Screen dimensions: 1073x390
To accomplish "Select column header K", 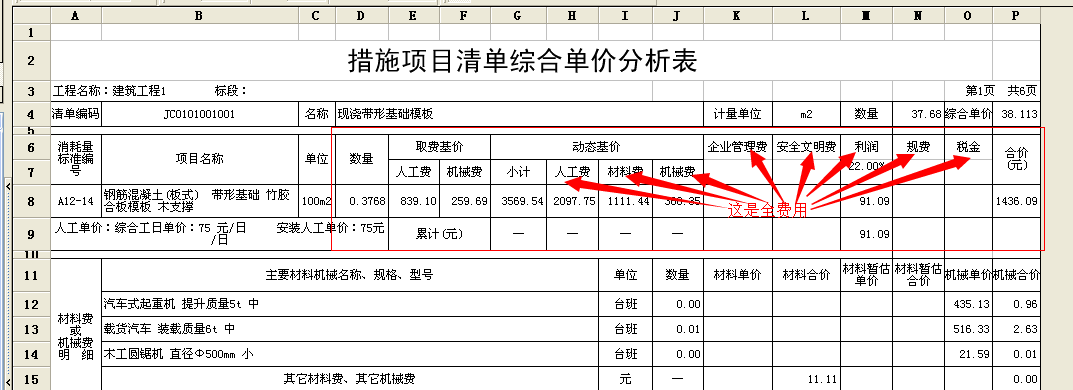I will point(738,16).
